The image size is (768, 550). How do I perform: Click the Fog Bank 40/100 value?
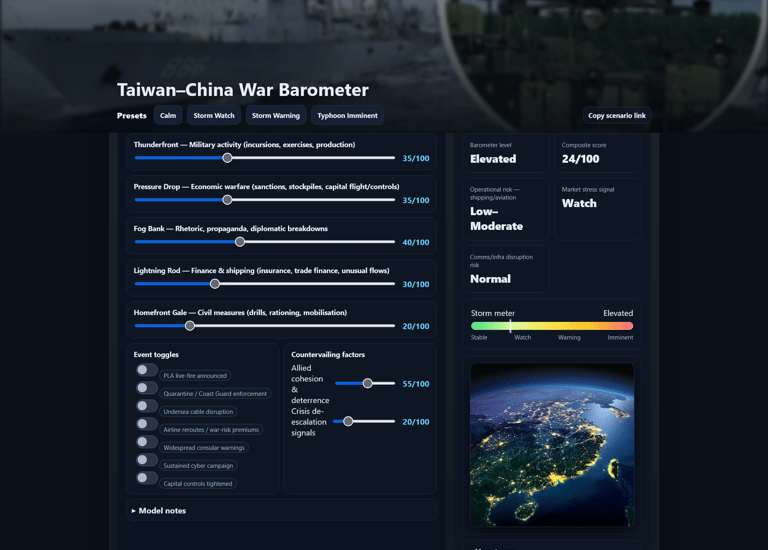416,242
